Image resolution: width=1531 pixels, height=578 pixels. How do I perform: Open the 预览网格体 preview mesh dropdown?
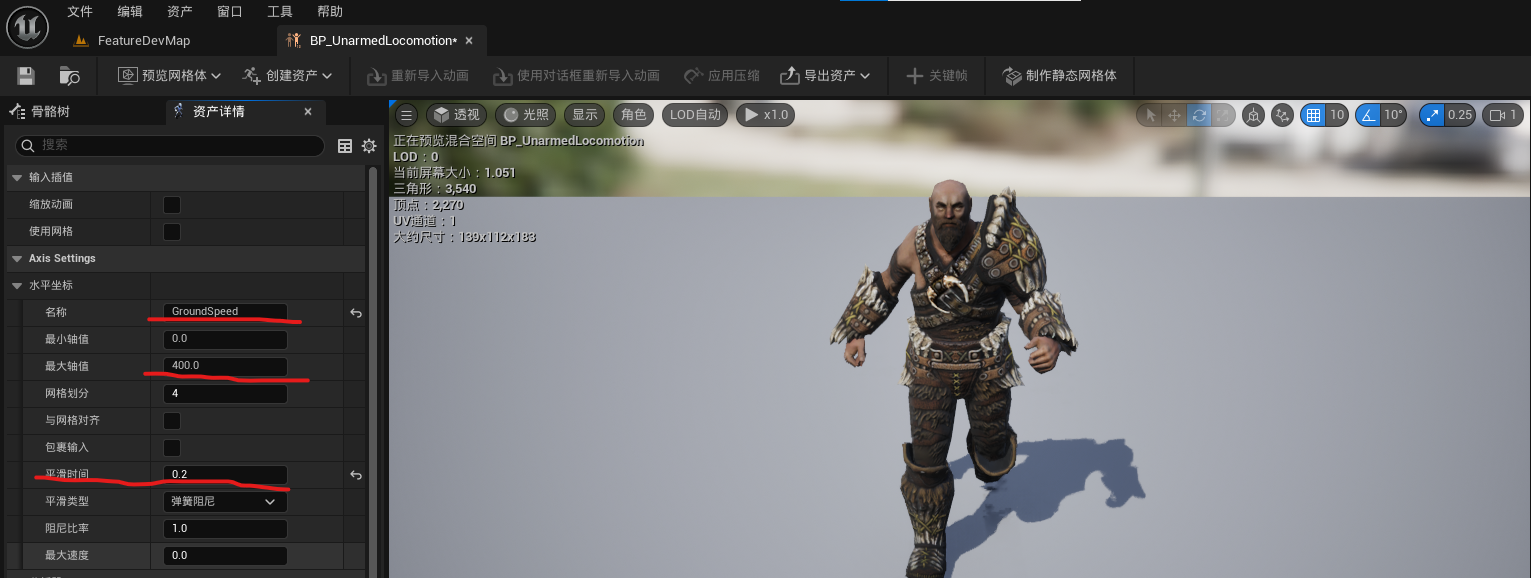coord(170,76)
